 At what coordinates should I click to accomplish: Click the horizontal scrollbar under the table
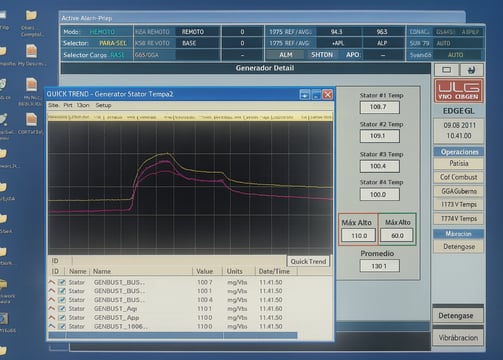click(173, 335)
